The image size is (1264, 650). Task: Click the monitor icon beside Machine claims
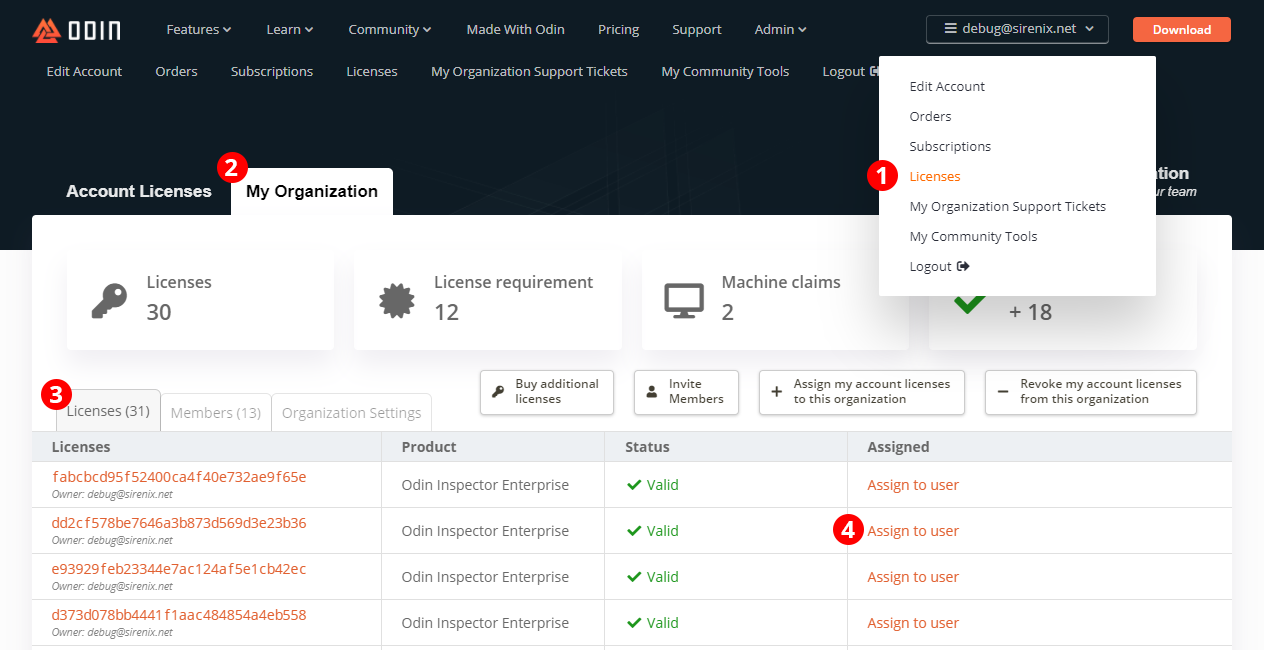684,300
